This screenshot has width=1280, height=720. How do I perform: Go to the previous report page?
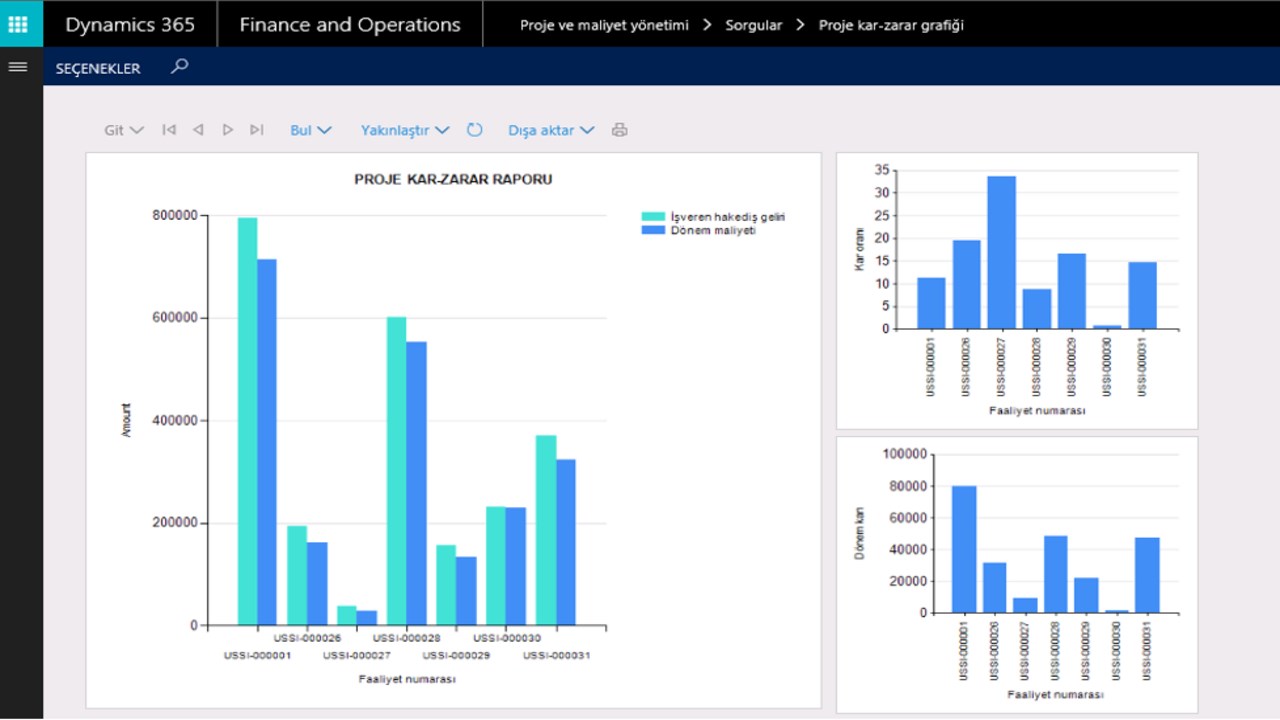[198, 130]
